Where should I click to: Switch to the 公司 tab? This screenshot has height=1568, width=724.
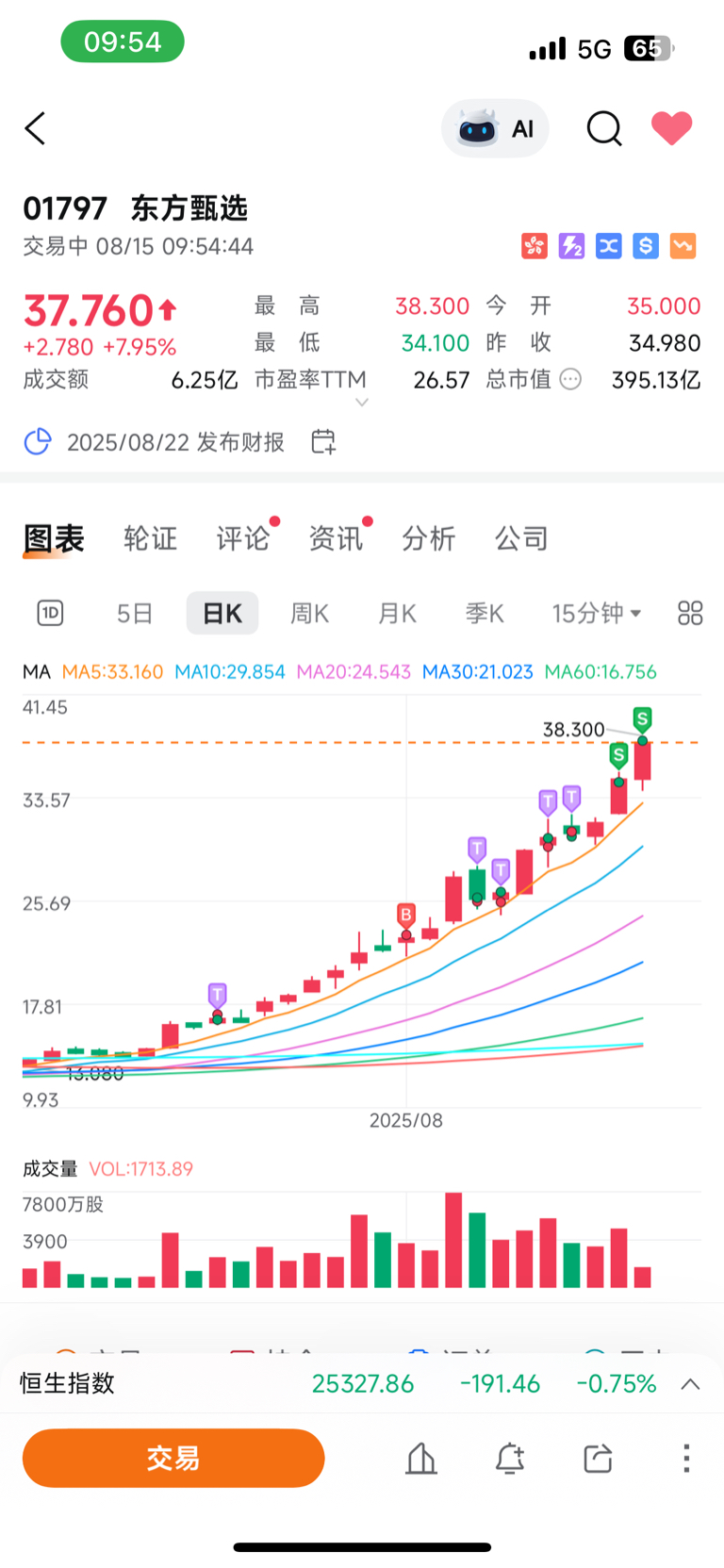tap(521, 538)
